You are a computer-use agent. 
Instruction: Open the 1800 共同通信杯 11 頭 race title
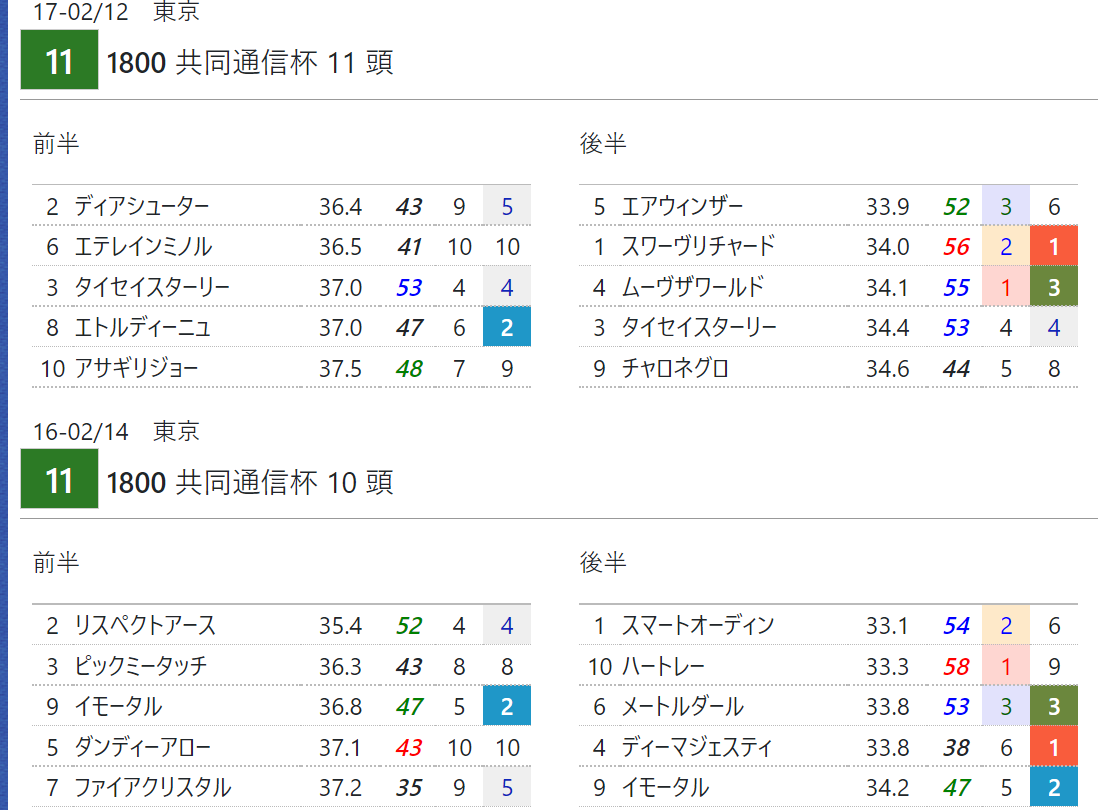(x=250, y=62)
